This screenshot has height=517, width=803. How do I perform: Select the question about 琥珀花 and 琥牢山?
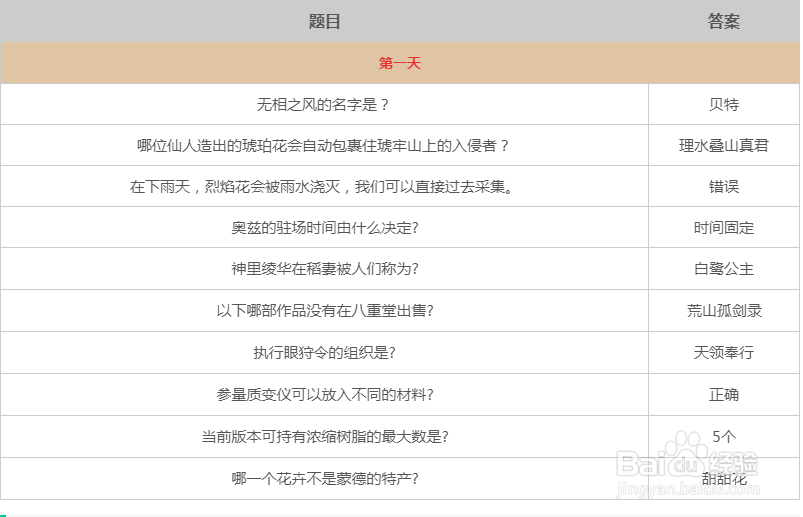324,145
